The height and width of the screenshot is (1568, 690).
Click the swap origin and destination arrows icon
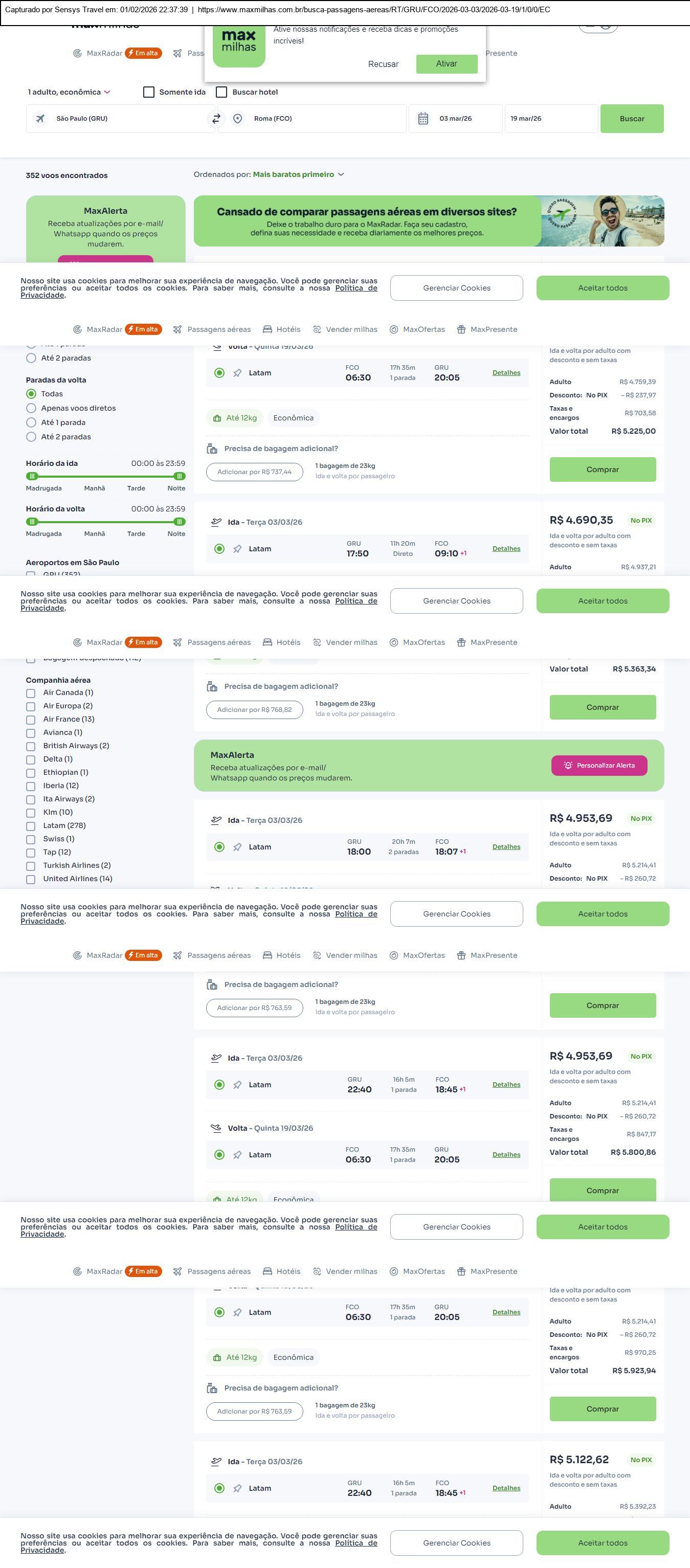(x=216, y=119)
